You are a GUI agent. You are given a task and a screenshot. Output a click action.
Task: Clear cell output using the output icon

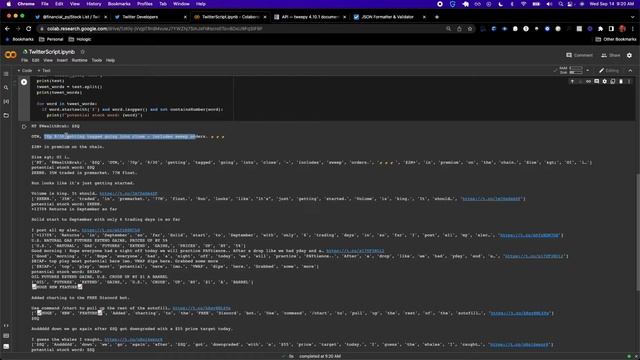pos(24,127)
